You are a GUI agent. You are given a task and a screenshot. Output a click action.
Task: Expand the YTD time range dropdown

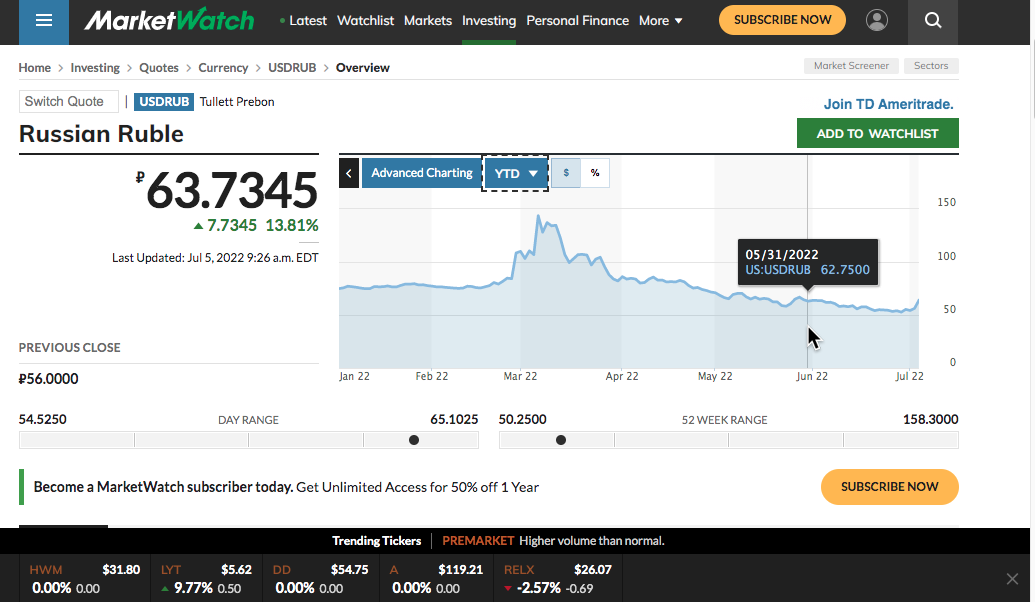click(516, 173)
